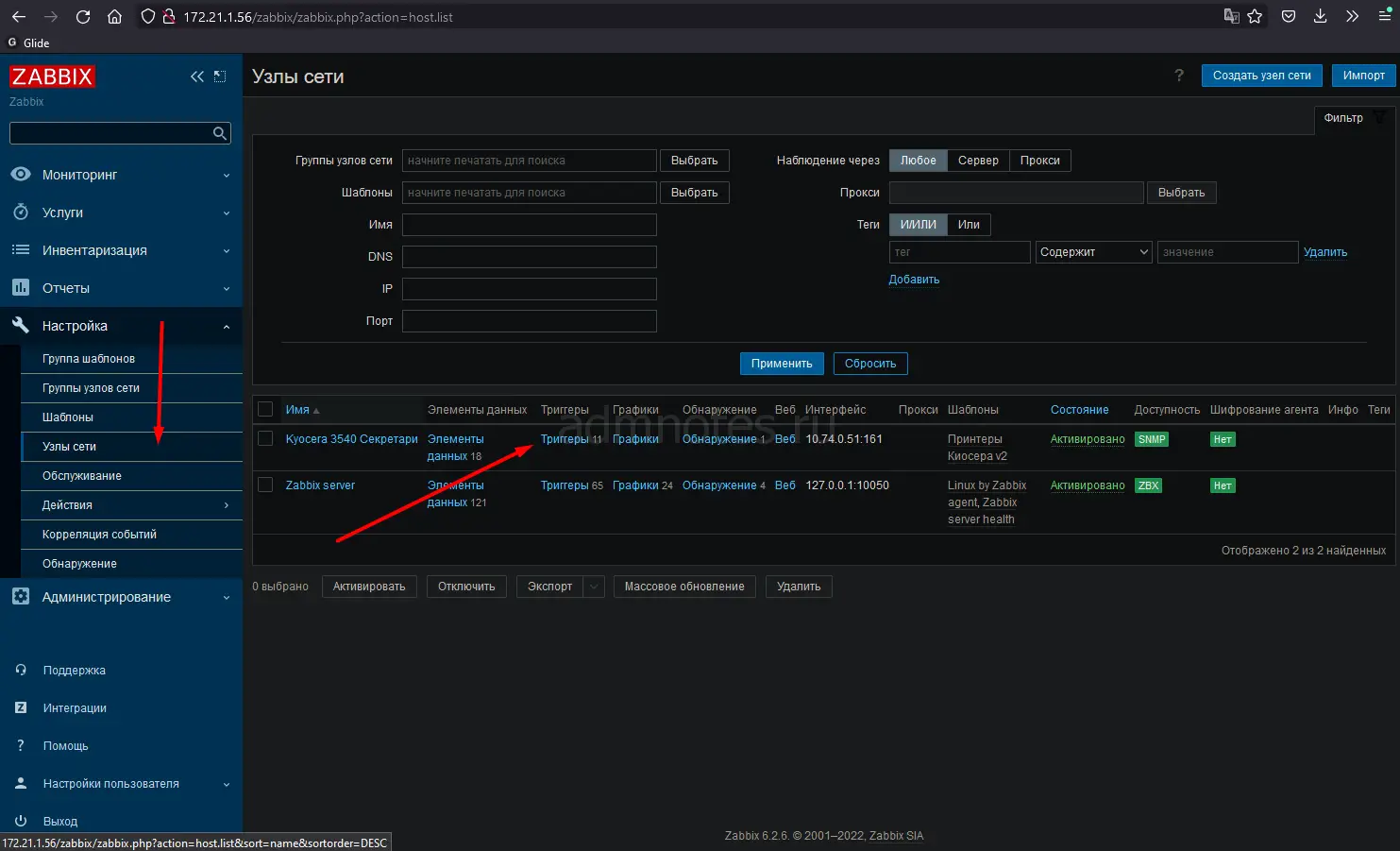Expand the Администрирование menu

tap(227, 598)
